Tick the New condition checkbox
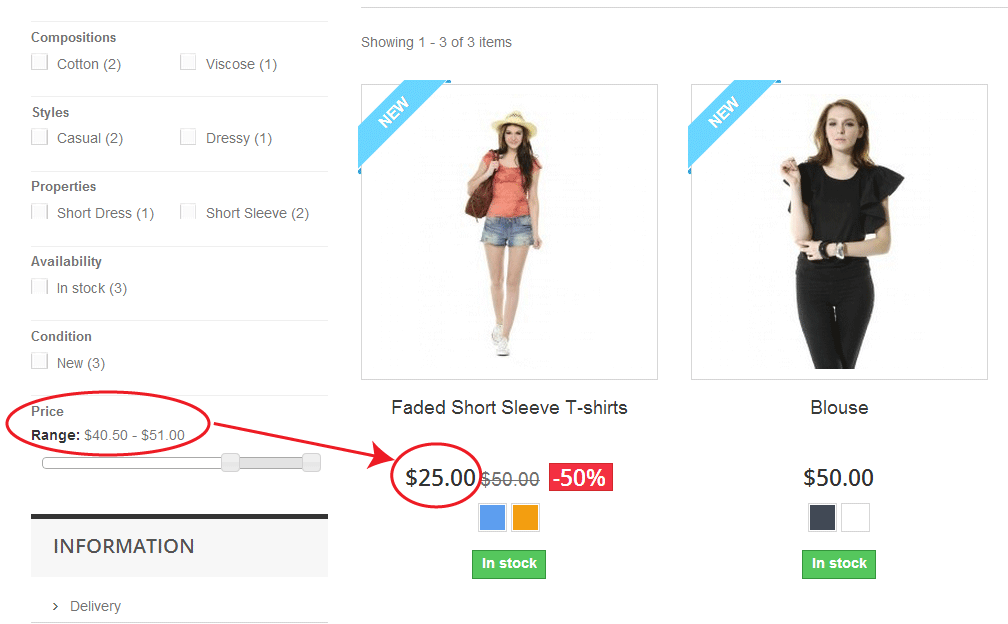The image size is (1008, 624). (x=40, y=361)
